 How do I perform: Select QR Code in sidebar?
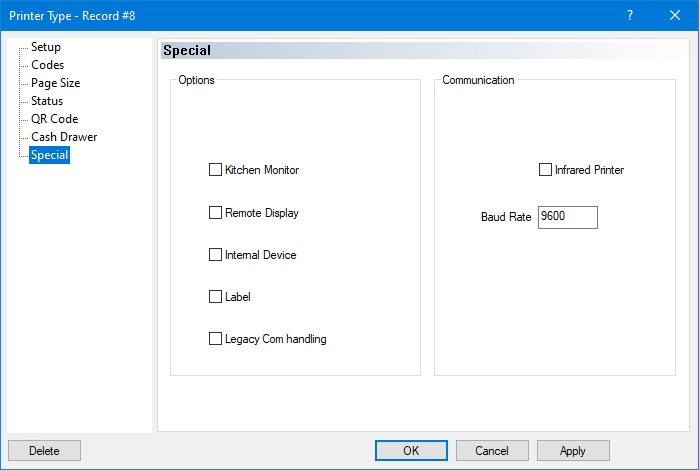(54, 119)
